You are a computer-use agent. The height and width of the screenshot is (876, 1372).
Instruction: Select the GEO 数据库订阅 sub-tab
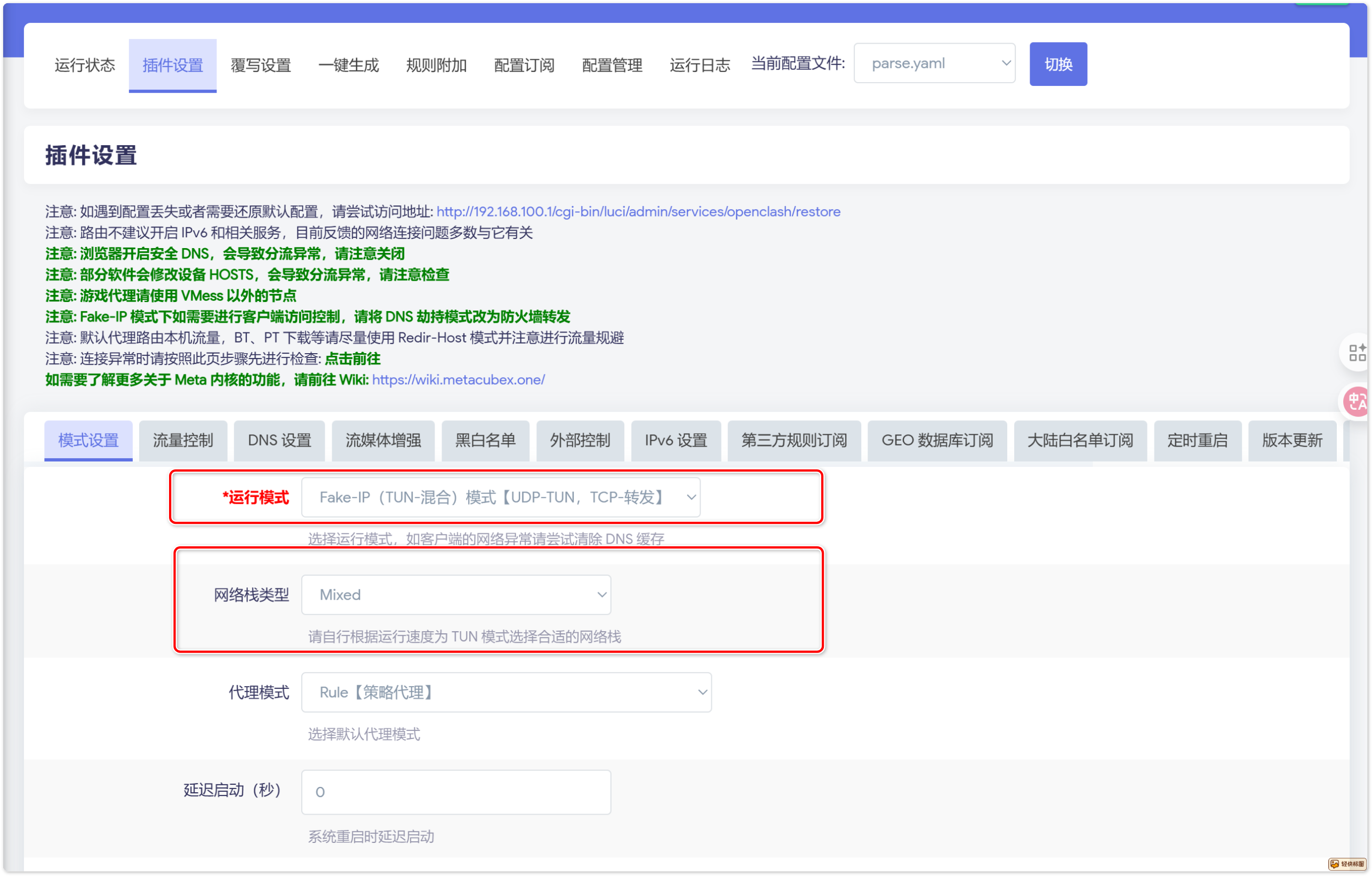(937, 441)
